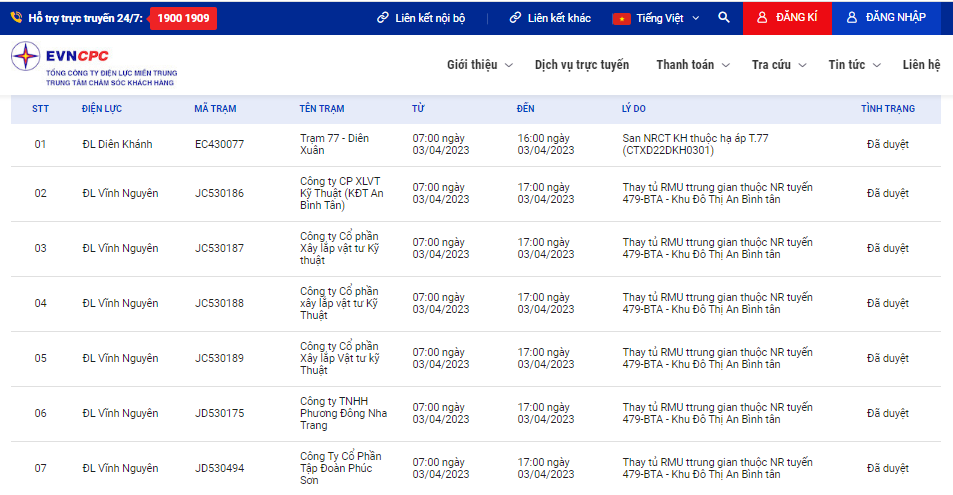Click the Liên kết nội bộ link
The height and width of the screenshot is (495, 953).
click(x=430, y=18)
